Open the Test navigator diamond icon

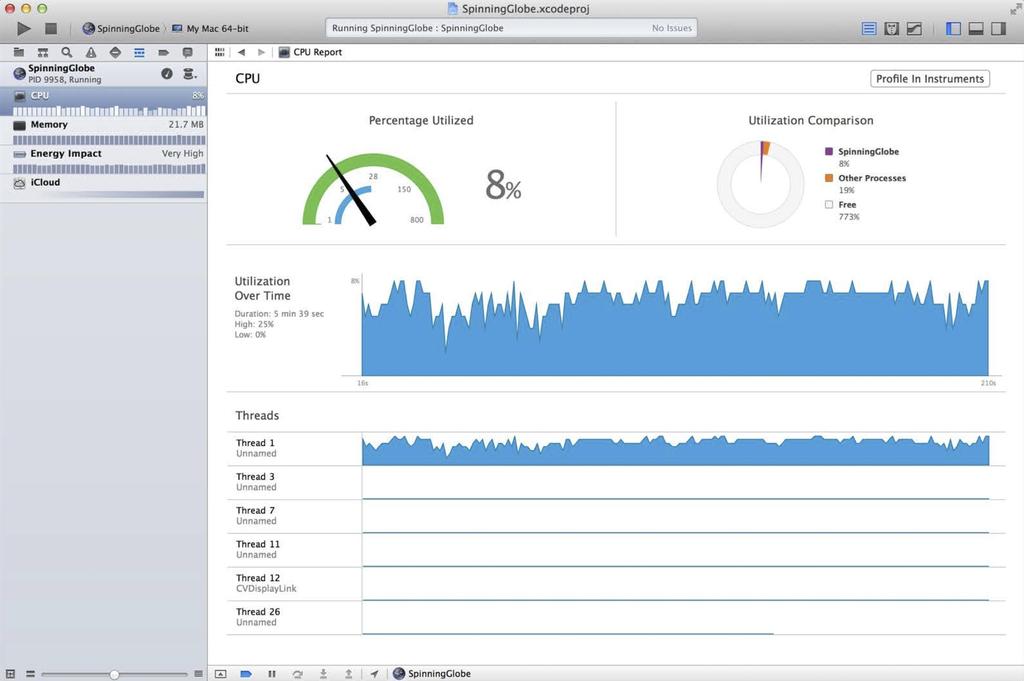point(115,52)
